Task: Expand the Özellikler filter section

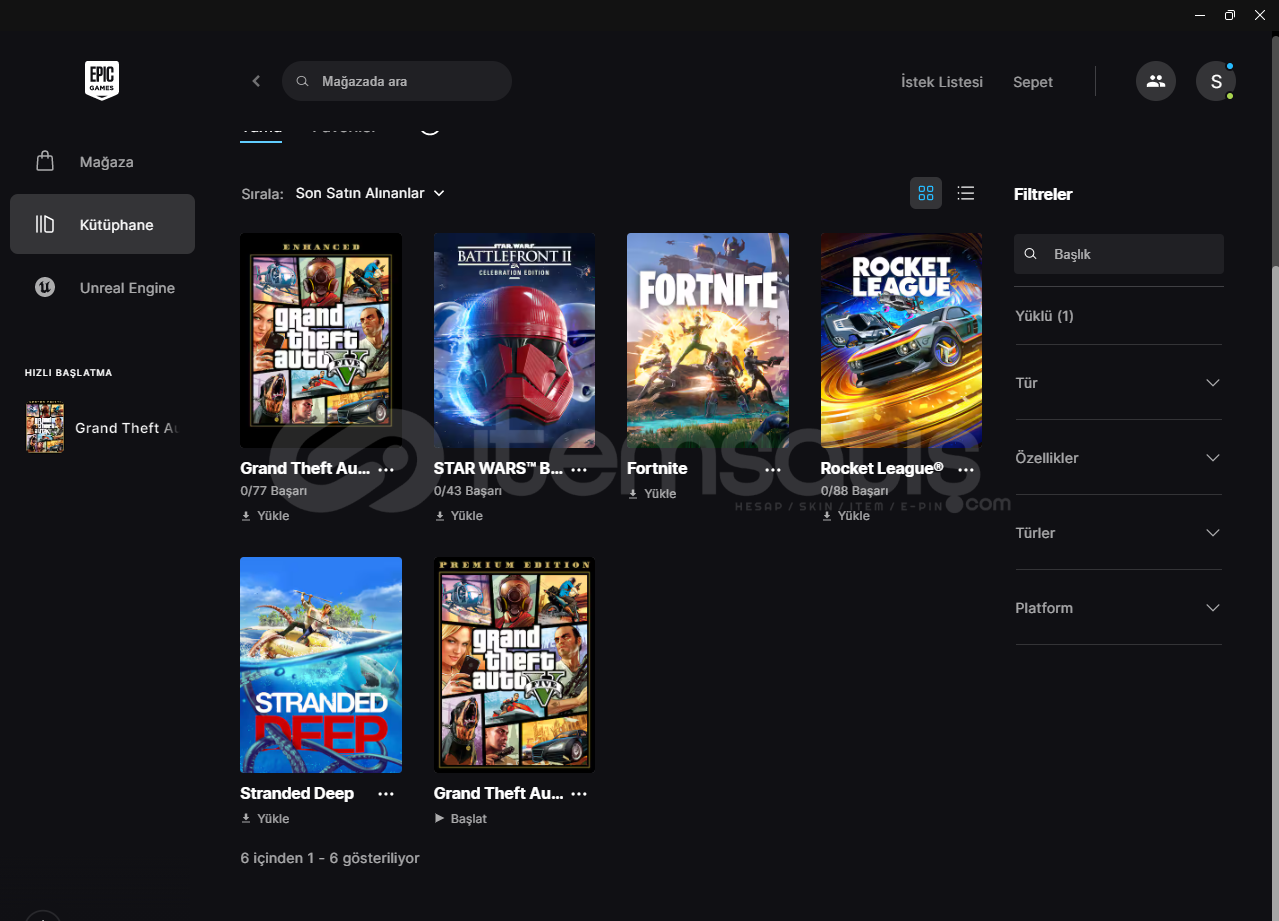Action: pyautogui.click(x=1118, y=458)
